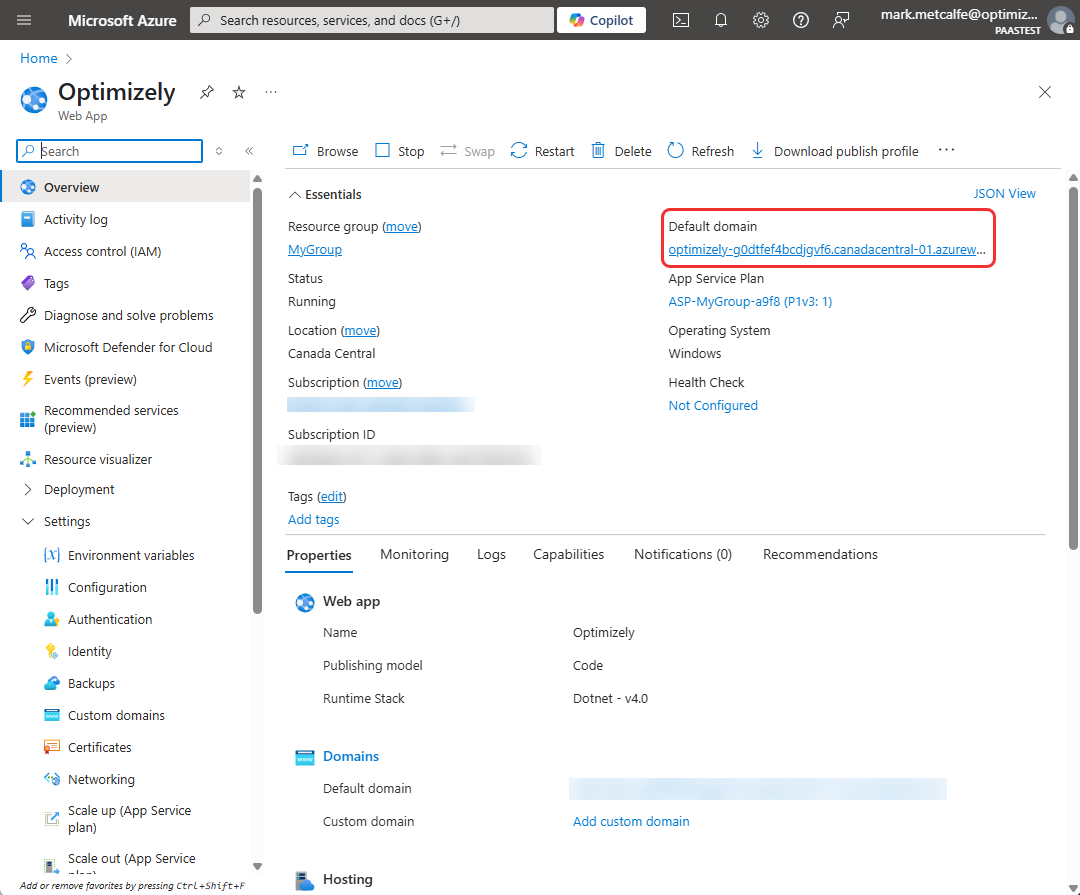
Task: Switch to the Recommendations tab
Action: (x=820, y=555)
